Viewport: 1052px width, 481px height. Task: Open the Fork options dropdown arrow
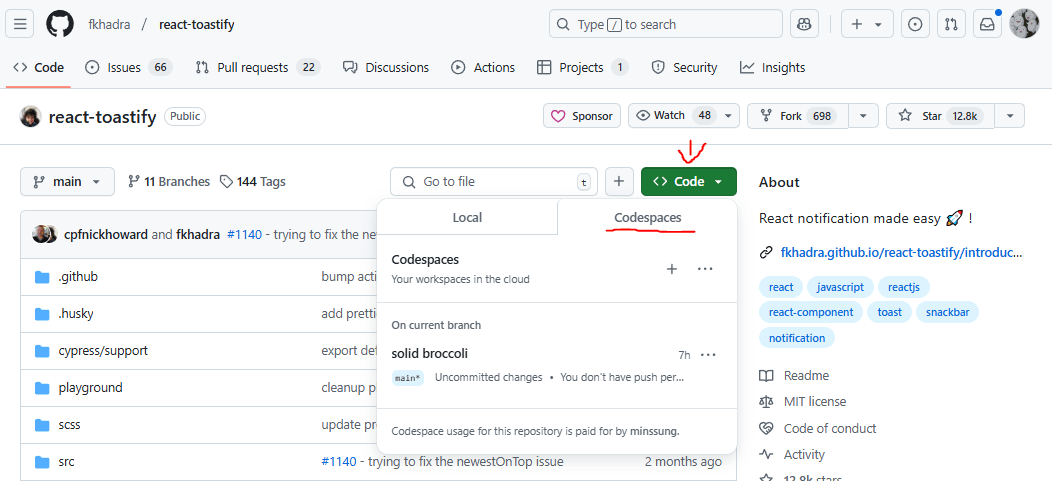point(863,116)
